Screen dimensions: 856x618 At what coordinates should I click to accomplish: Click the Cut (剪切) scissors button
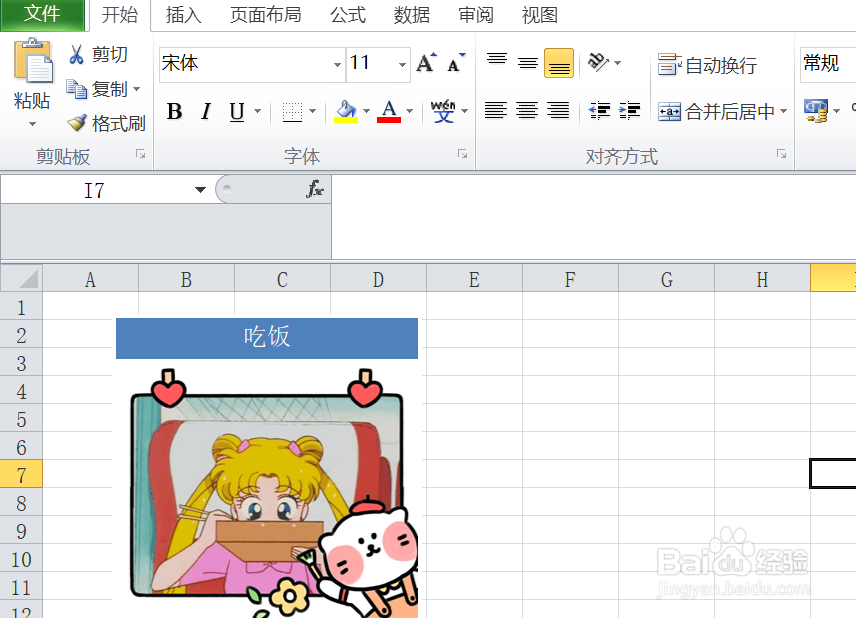click(98, 55)
